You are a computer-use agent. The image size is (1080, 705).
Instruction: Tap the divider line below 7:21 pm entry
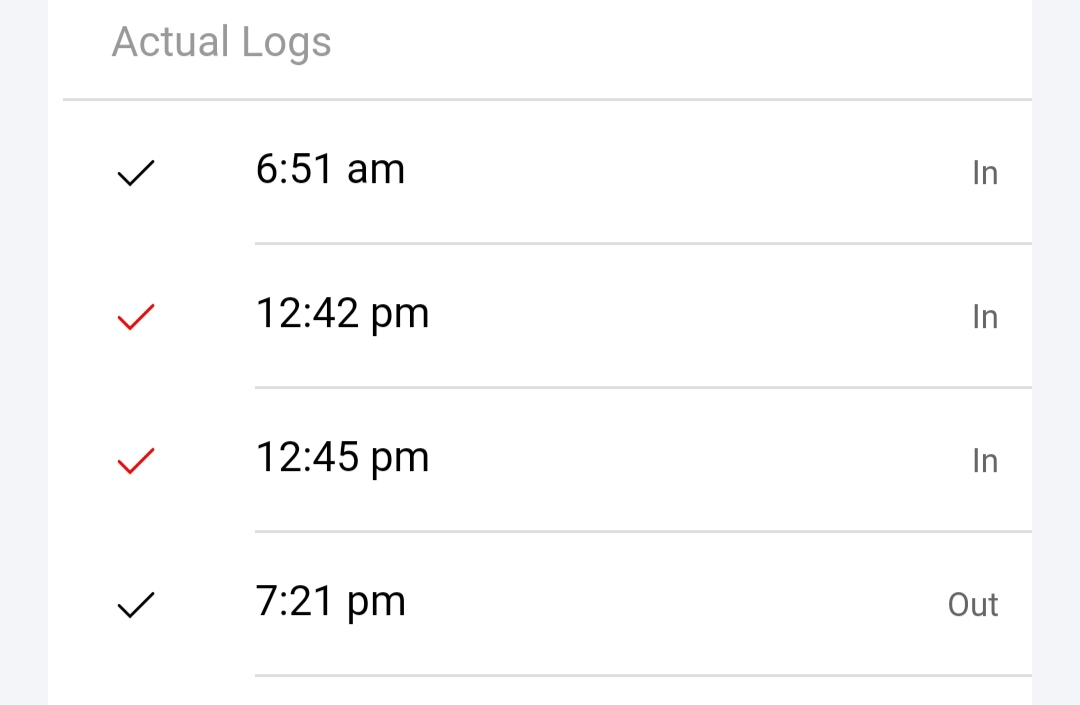[643, 675]
